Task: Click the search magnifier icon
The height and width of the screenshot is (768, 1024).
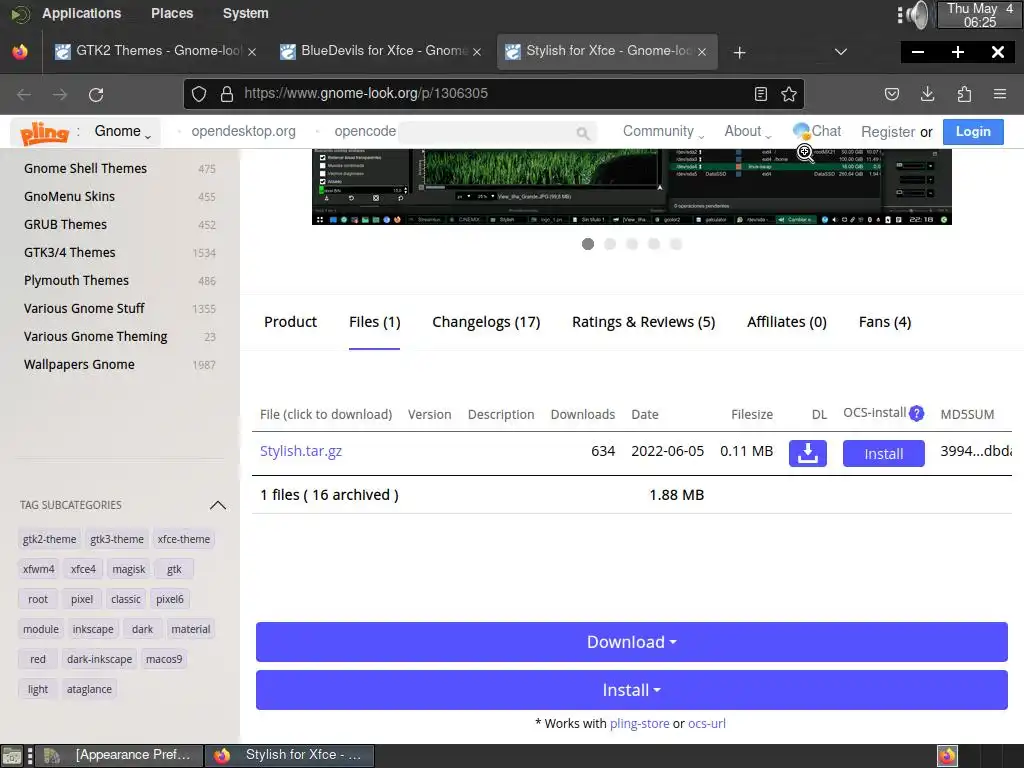Action: tap(583, 133)
